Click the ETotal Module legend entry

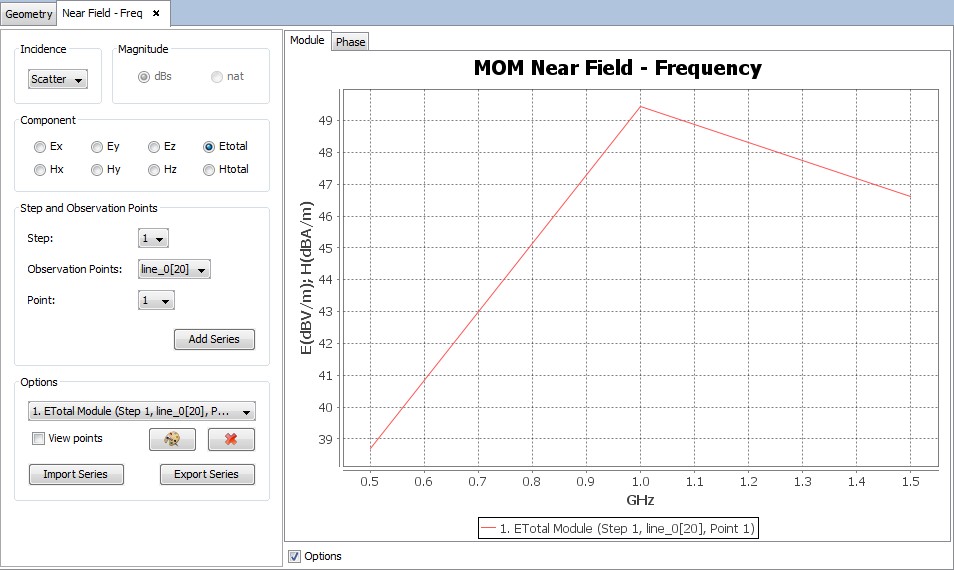[x=620, y=528]
